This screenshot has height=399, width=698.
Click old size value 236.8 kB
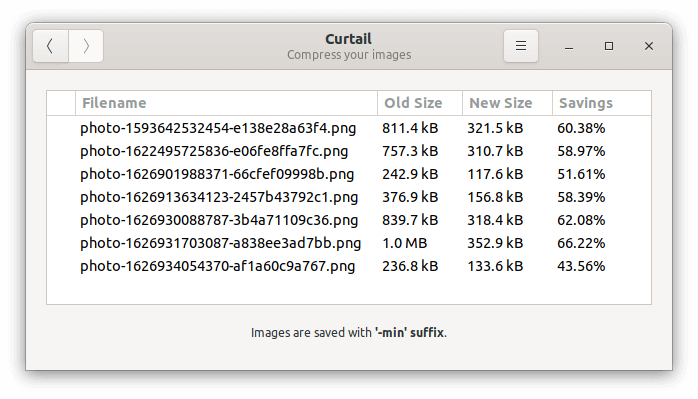point(410,266)
